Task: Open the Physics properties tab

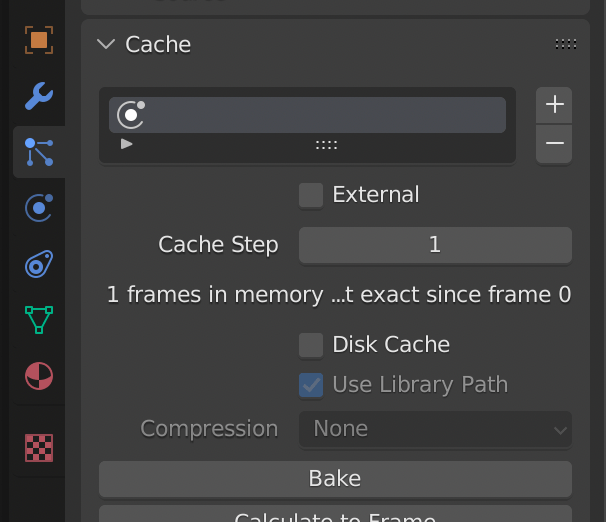Action: pyautogui.click(x=39, y=208)
